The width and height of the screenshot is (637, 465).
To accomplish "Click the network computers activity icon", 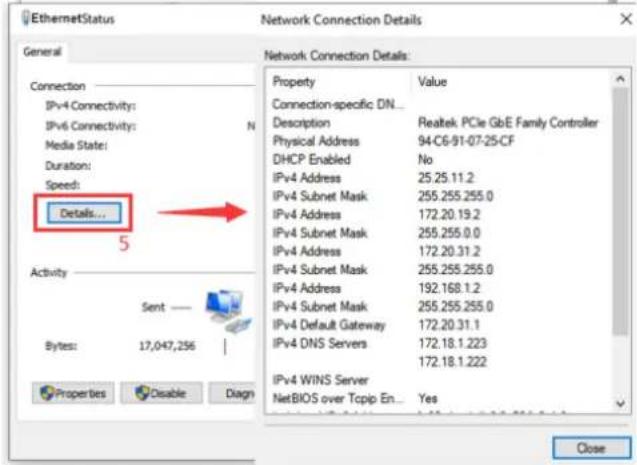I will coord(228,311).
